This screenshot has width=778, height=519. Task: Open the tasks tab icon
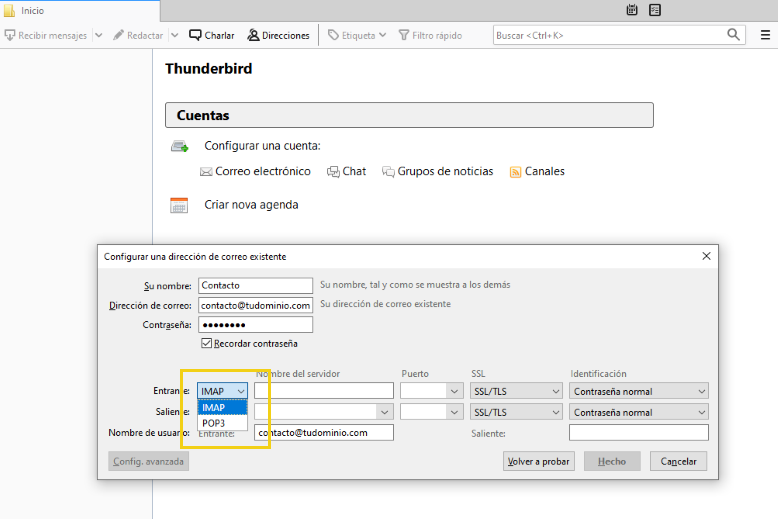655,10
